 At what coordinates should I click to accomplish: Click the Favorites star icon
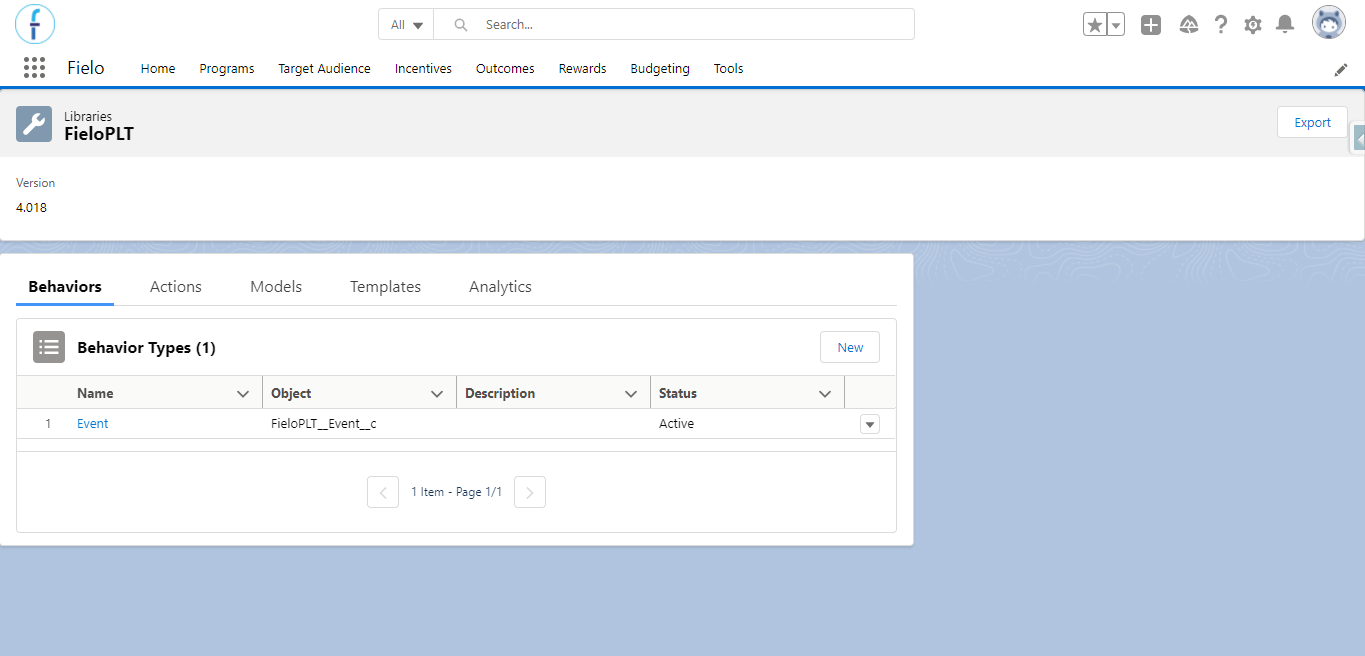coord(1095,25)
